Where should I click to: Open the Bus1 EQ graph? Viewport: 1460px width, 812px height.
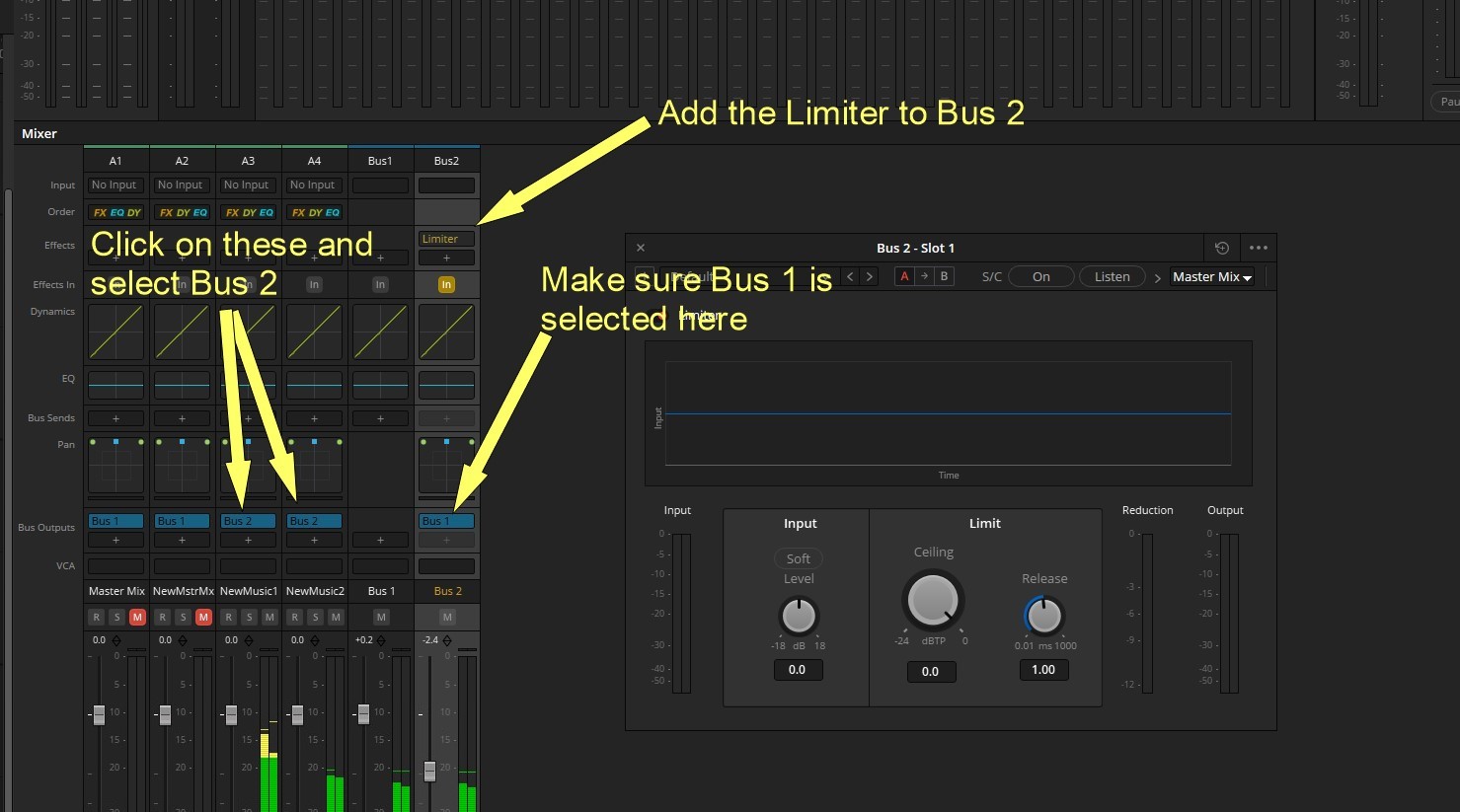point(380,385)
